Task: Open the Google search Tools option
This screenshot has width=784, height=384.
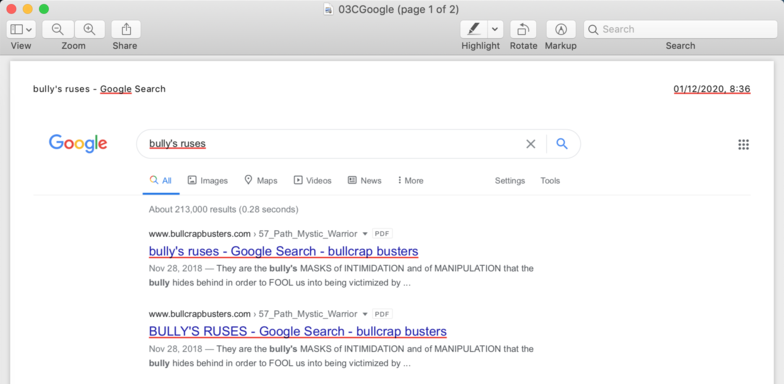Action: tap(550, 180)
